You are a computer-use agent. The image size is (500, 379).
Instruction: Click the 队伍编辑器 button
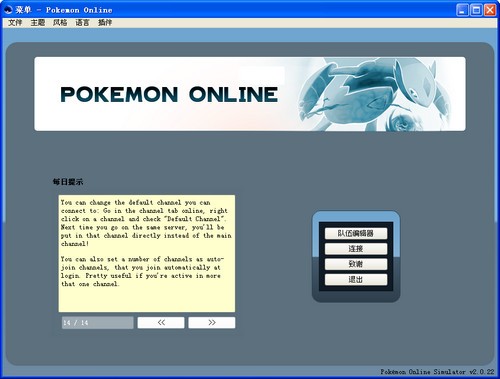click(356, 233)
